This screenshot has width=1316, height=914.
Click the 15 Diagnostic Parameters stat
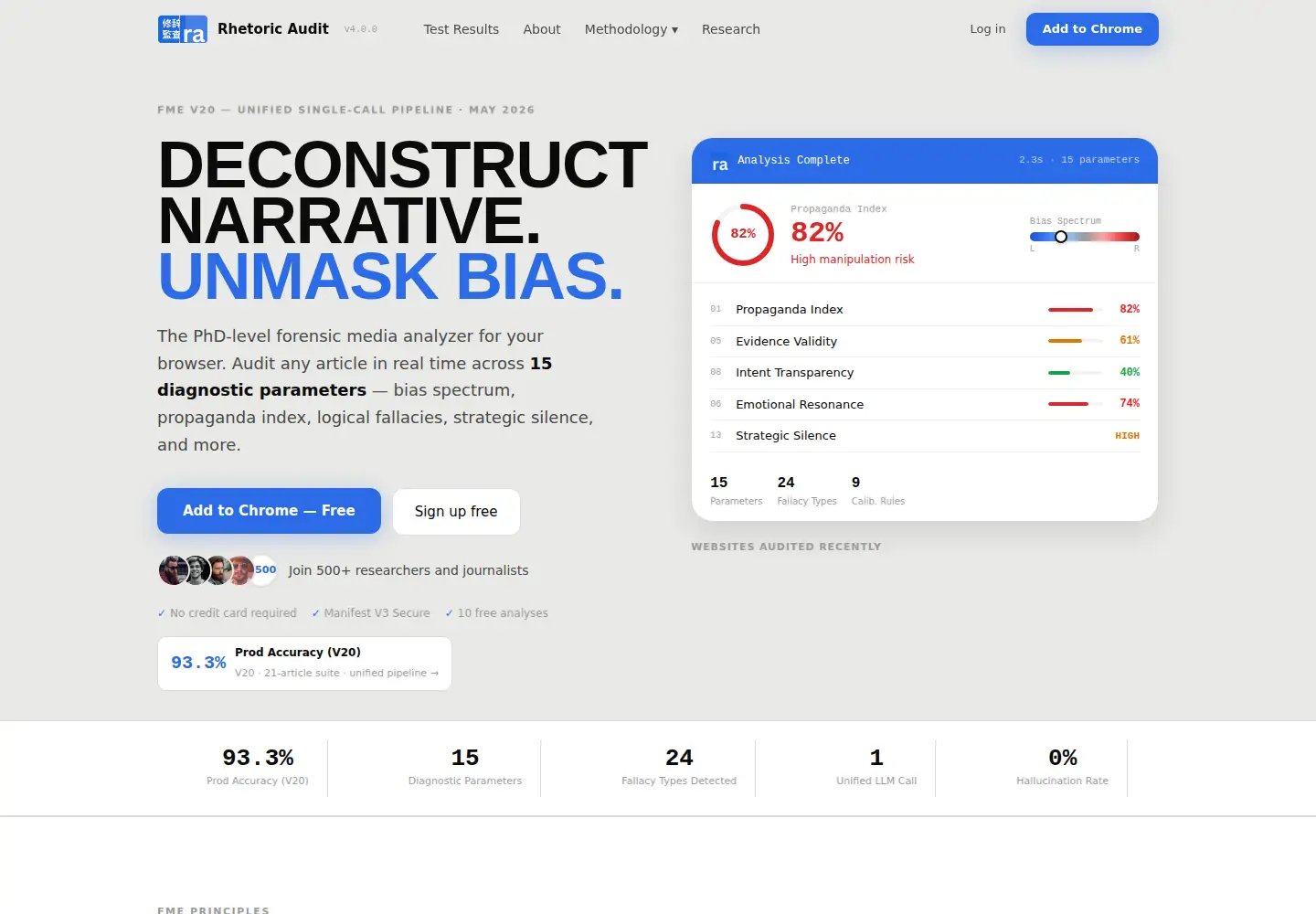[465, 768]
